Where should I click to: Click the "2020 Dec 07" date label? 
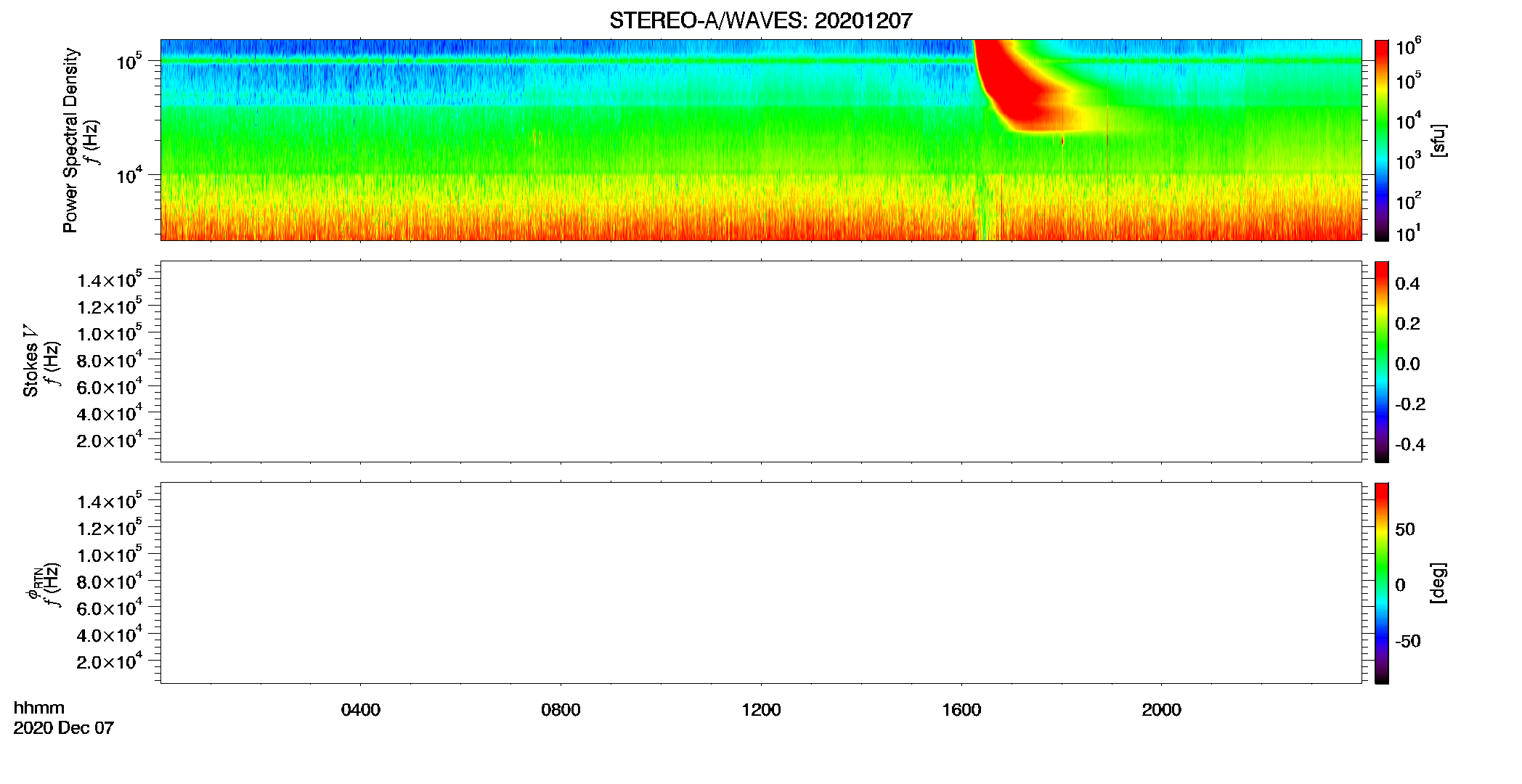click(x=64, y=728)
